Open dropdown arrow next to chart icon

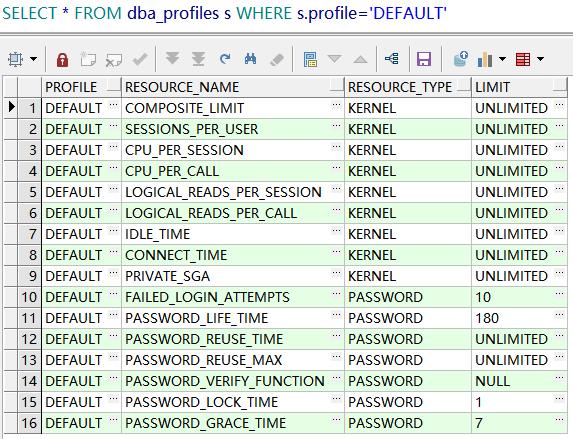coord(502,59)
